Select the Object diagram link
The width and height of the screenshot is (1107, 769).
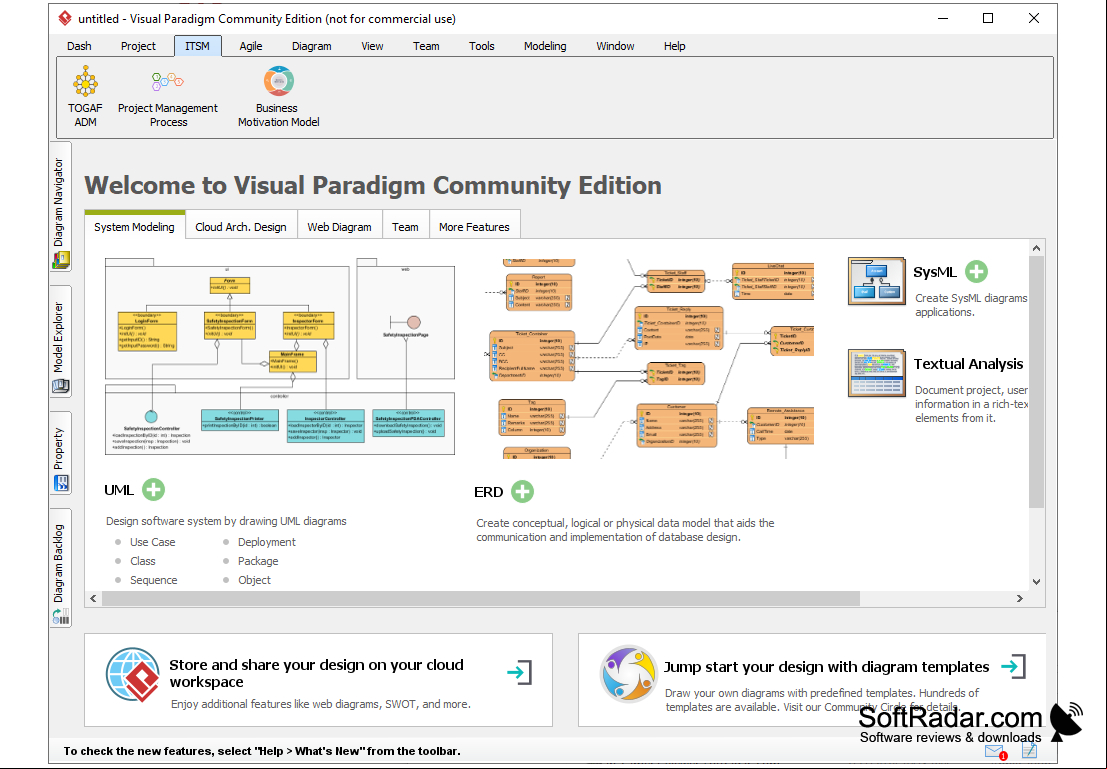click(254, 580)
